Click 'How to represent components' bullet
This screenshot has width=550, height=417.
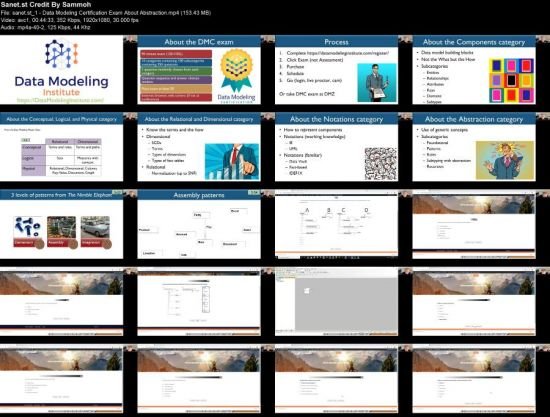(x=313, y=130)
